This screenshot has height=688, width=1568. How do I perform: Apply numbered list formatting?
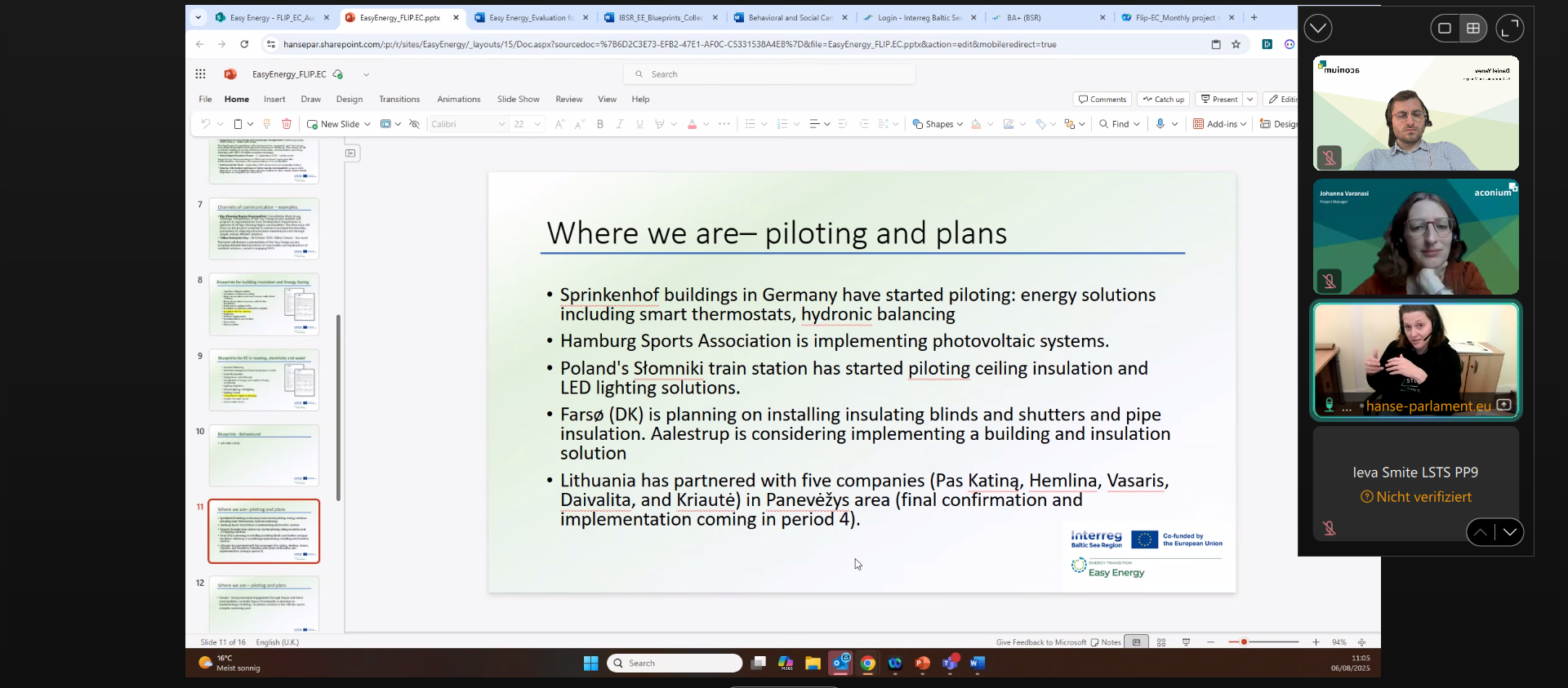pos(782,124)
